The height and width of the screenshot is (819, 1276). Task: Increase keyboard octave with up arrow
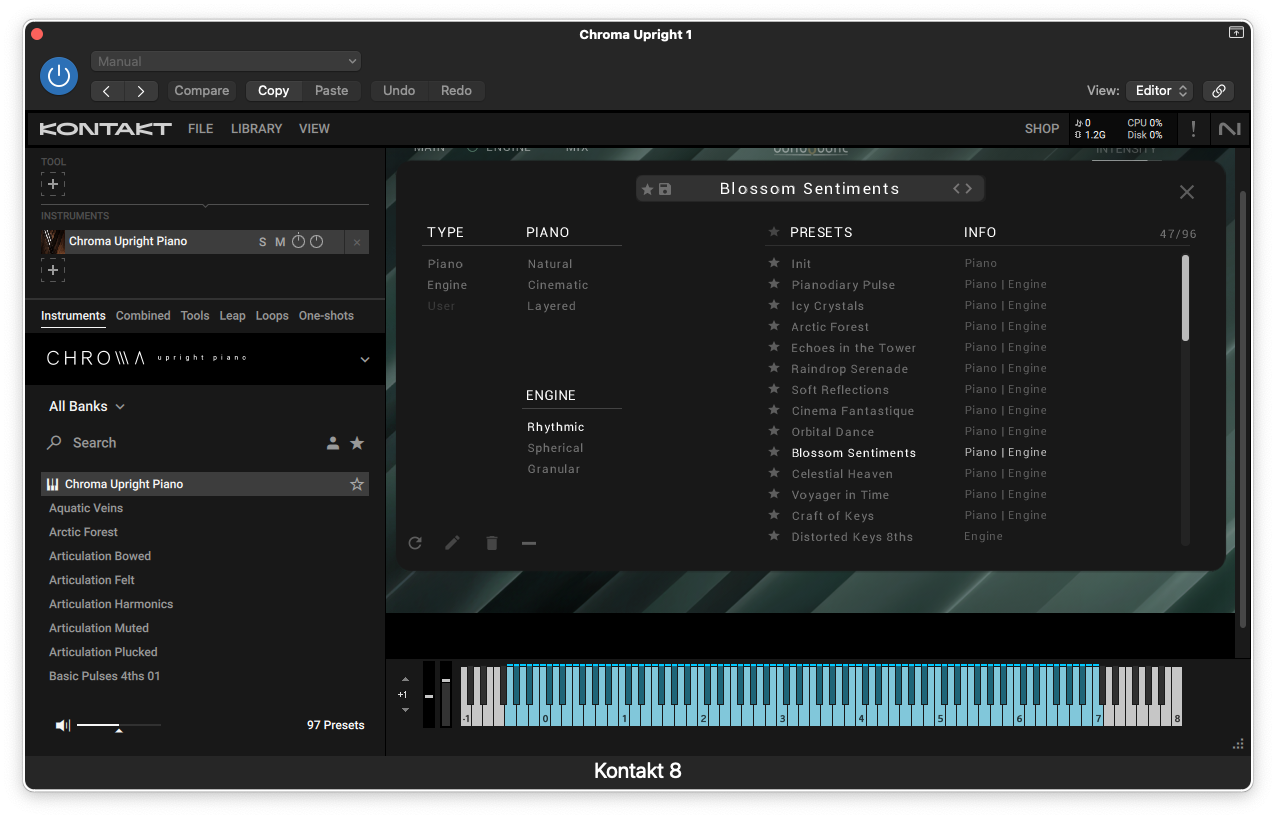(x=405, y=679)
